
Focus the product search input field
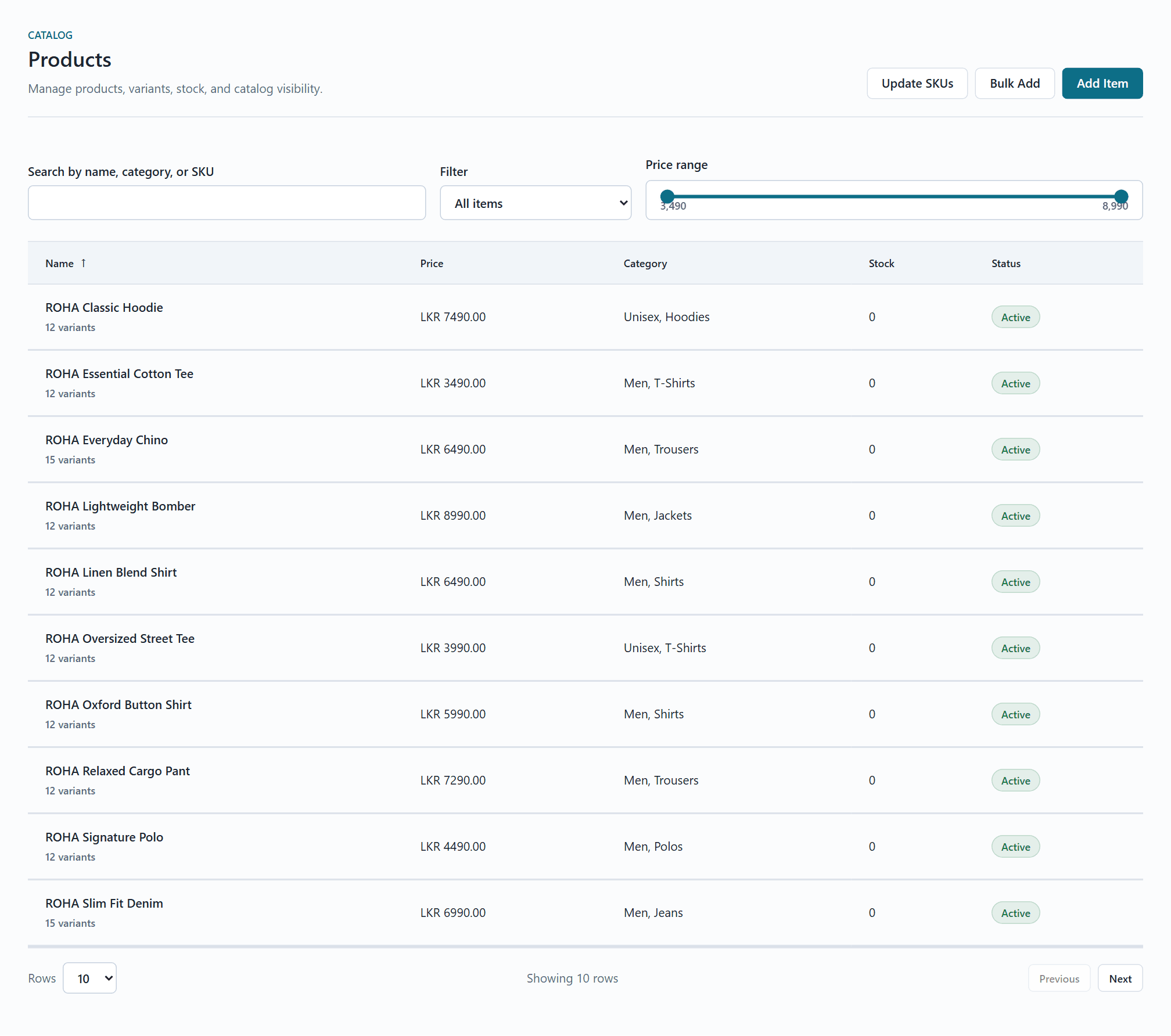227,203
